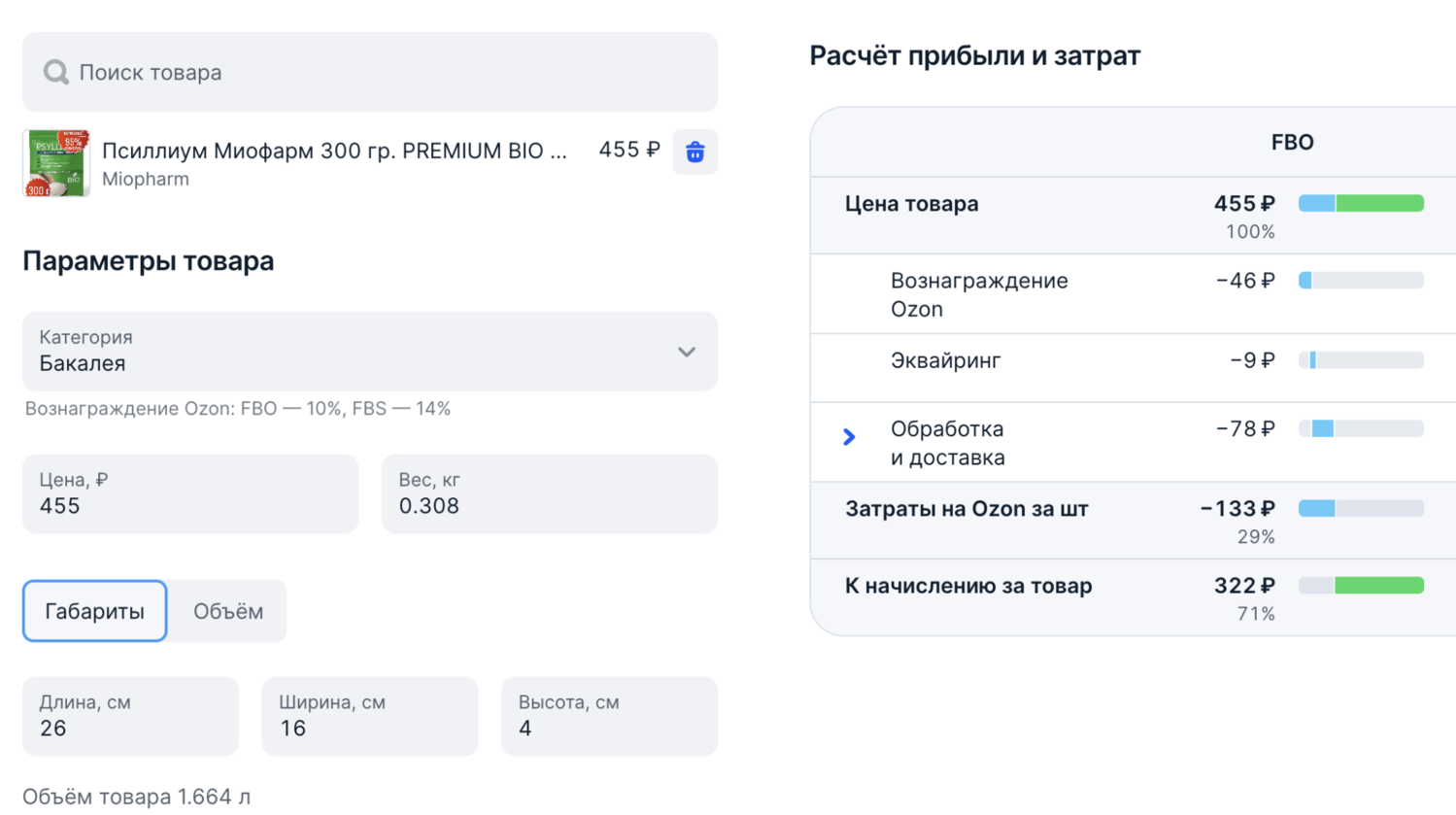The image size is (1456, 815).
Task: Click the Поиск товара search field
Action: (389, 73)
